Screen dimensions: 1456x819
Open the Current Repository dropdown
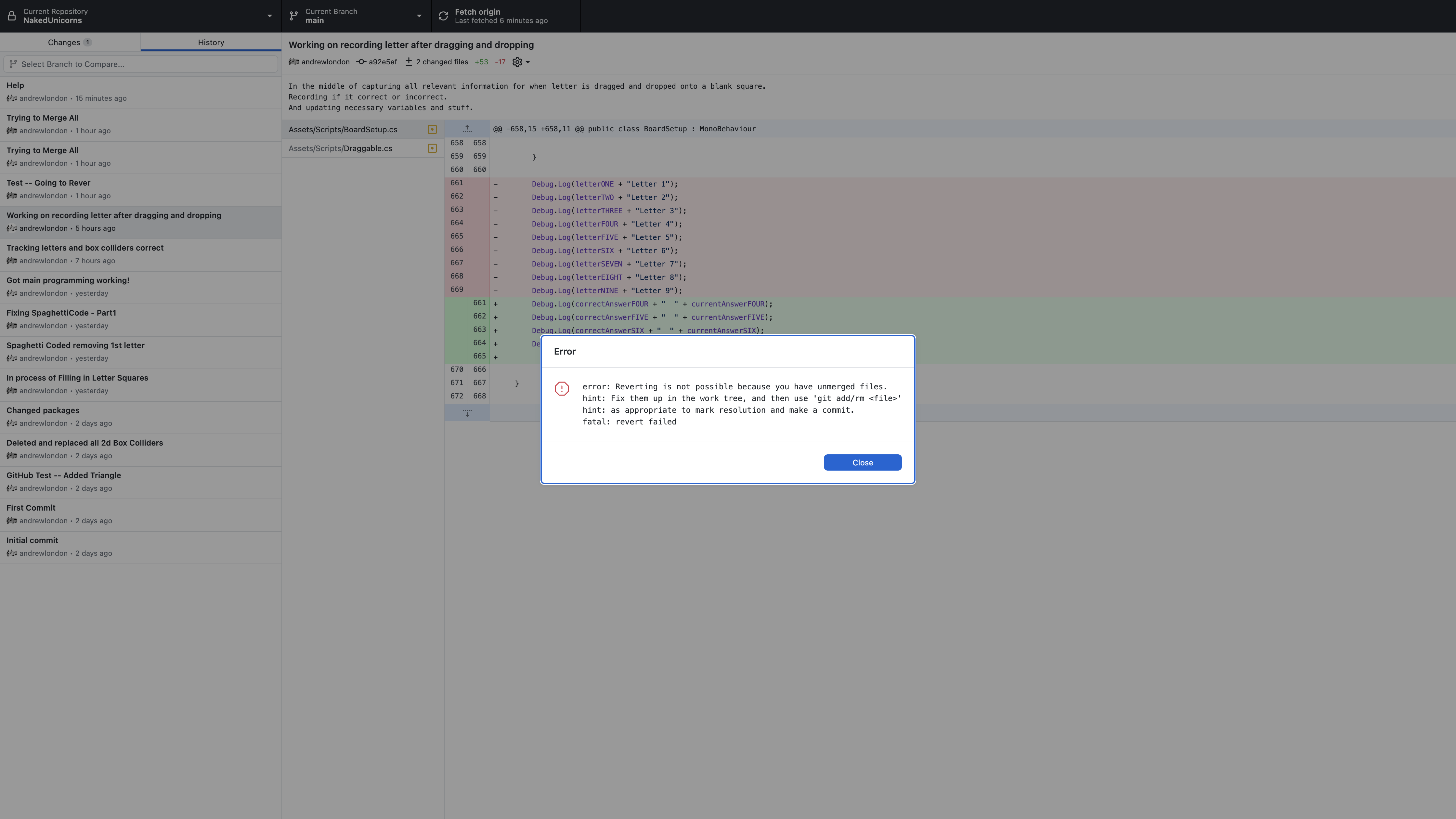[x=270, y=16]
